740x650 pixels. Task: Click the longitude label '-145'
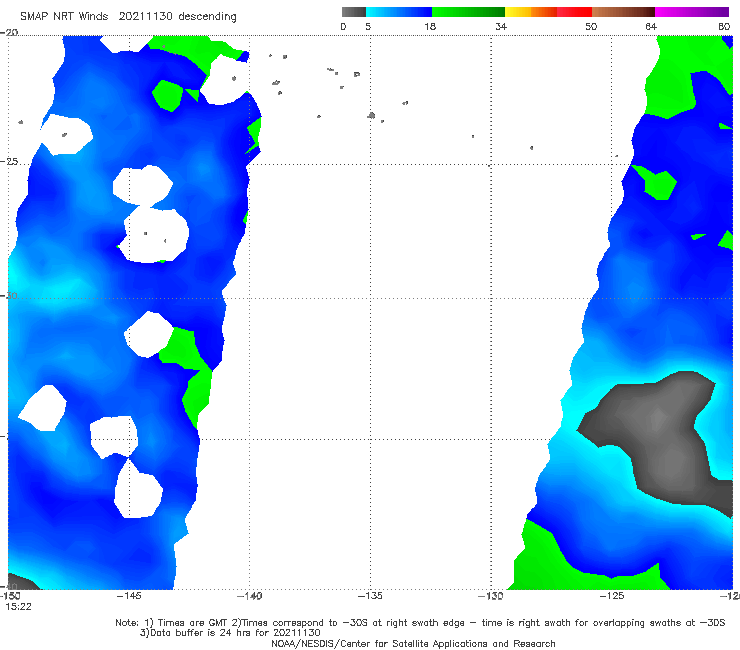129,596
